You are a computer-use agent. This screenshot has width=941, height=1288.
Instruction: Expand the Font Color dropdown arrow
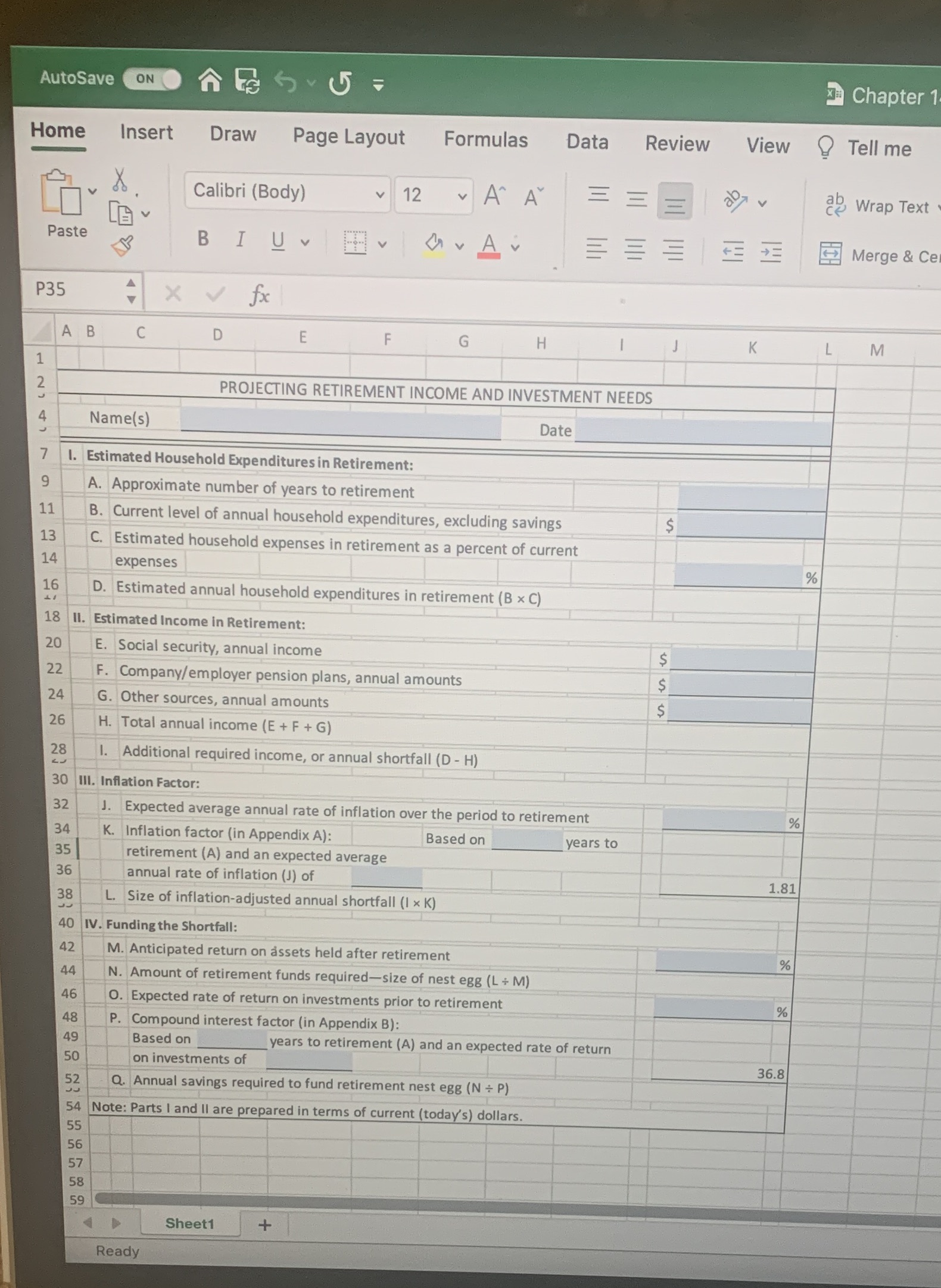coord(516,247)
